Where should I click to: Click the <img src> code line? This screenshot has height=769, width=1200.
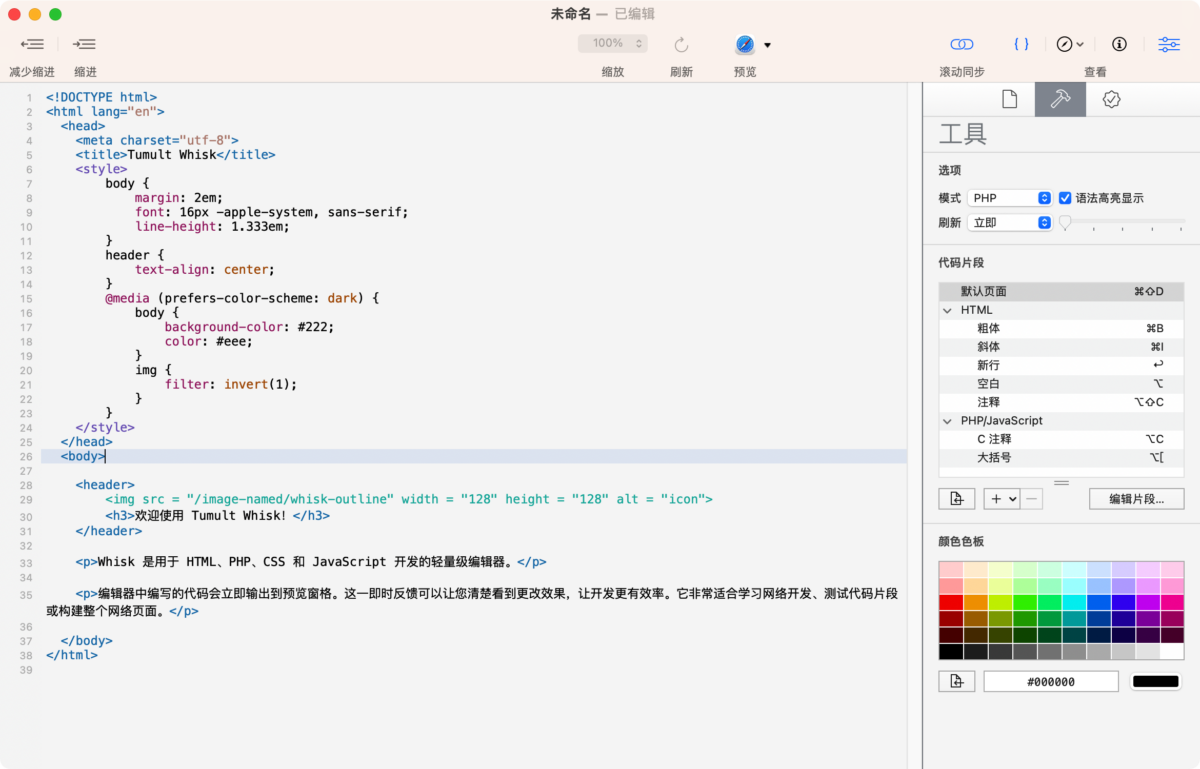tap(409, 499)
